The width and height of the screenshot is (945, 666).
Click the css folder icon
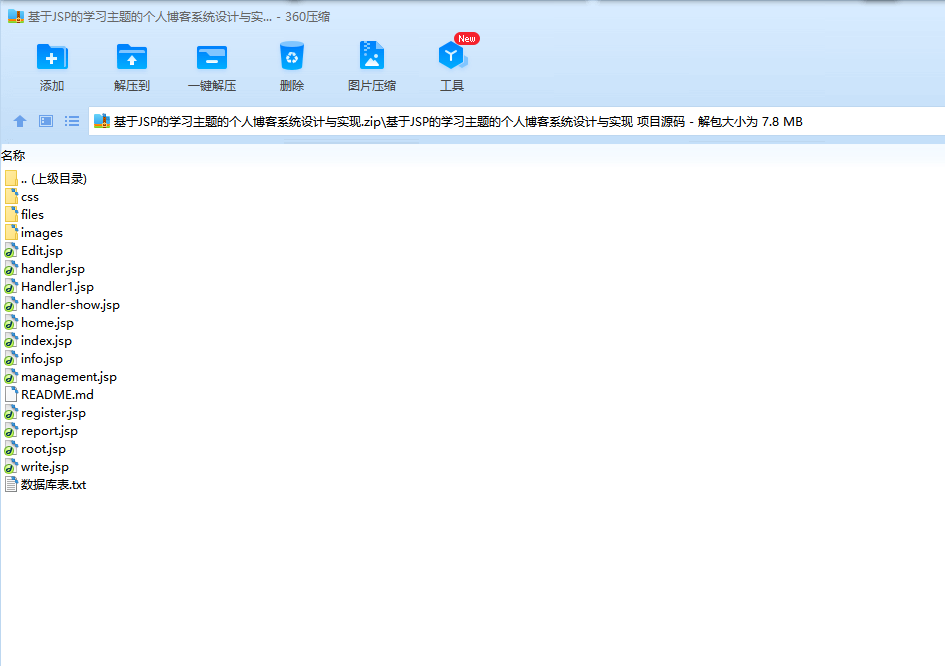tap(11, 196)
